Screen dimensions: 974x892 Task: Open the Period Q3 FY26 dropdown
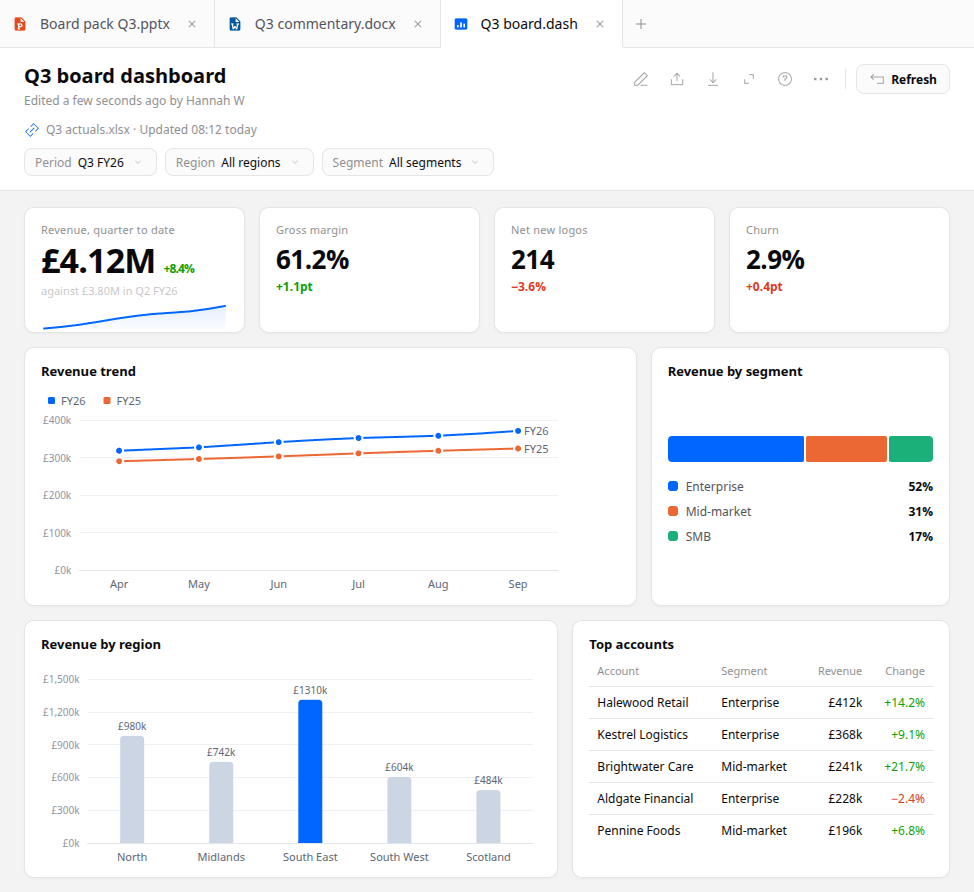[90, 163]
